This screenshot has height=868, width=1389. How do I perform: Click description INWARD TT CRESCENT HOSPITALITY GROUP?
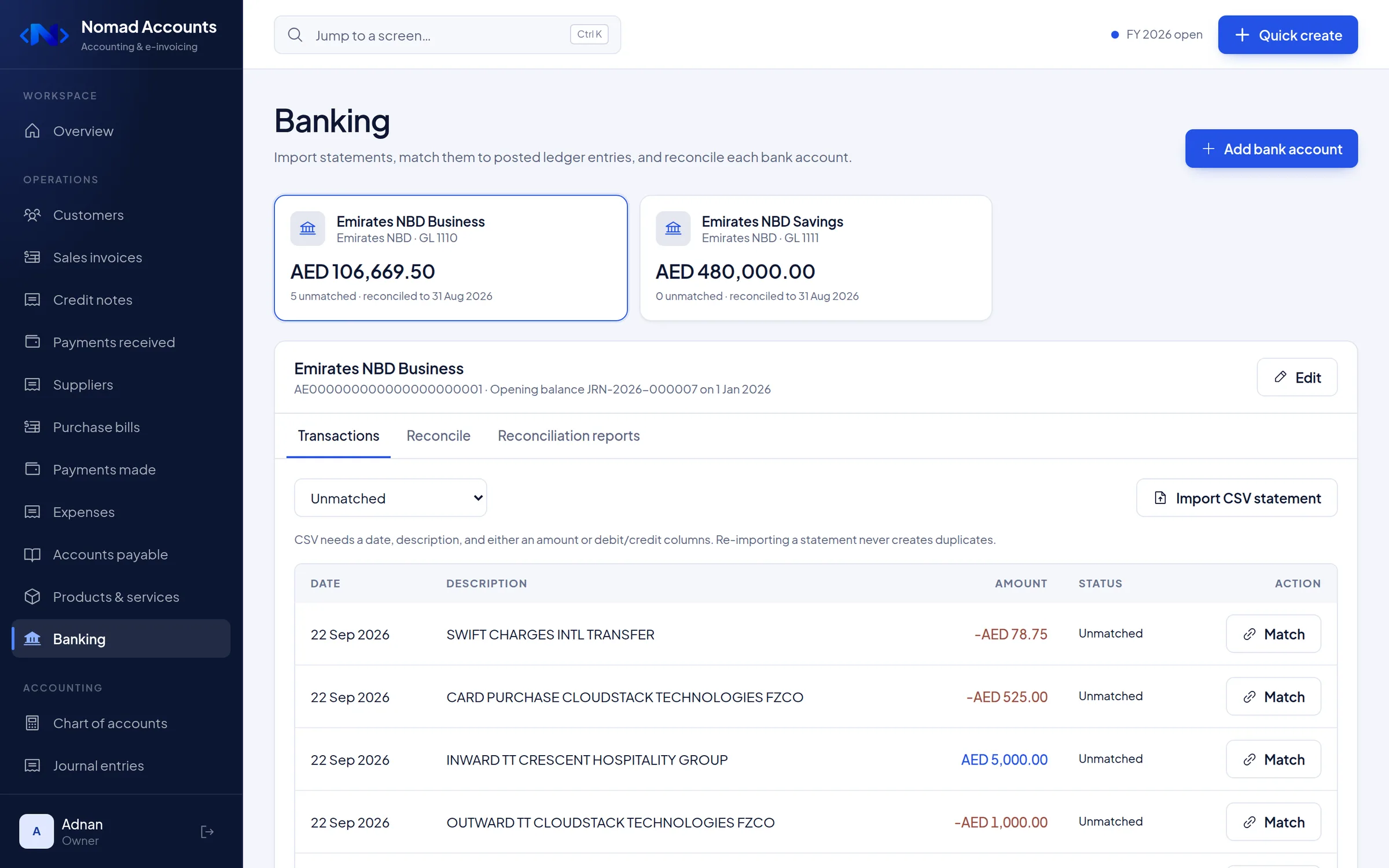point(587,759)
